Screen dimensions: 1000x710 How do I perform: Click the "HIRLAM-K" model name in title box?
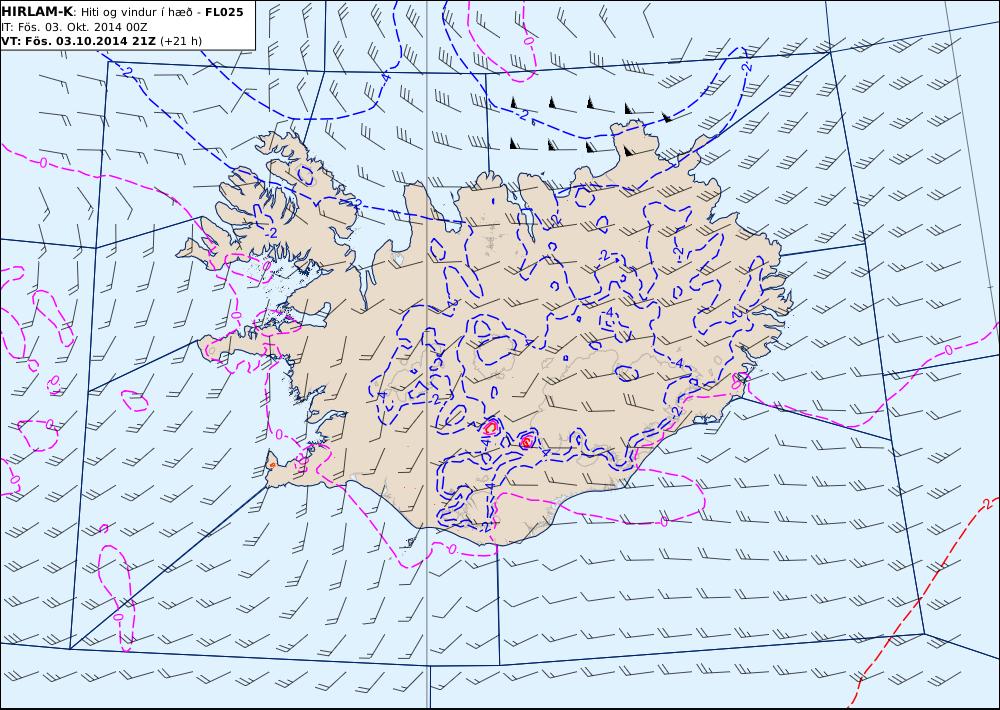pyautogui.click(x=37, y=12)
